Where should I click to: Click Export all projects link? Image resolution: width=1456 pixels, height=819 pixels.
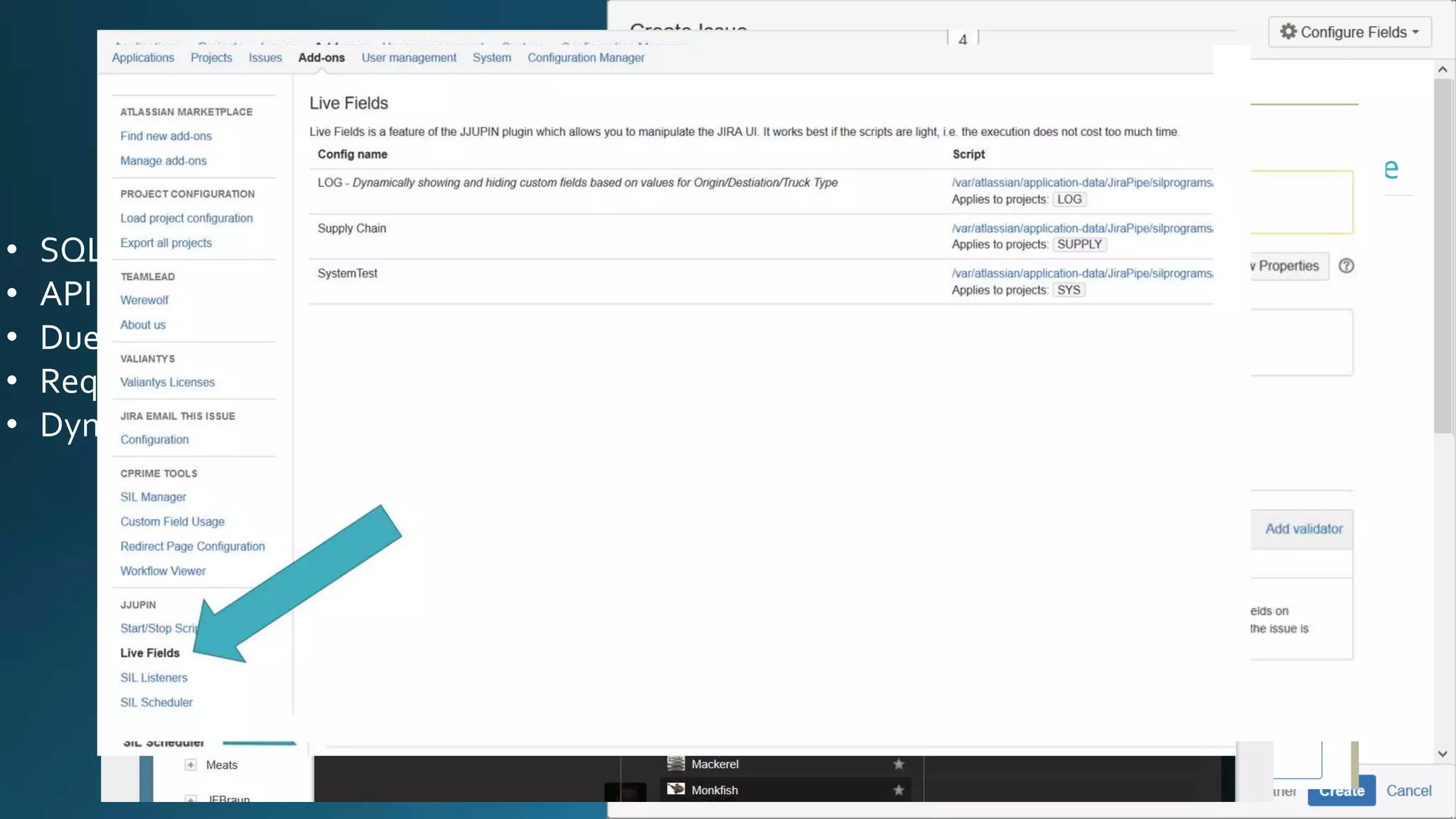pyautogui.click(x=166, y=242)
